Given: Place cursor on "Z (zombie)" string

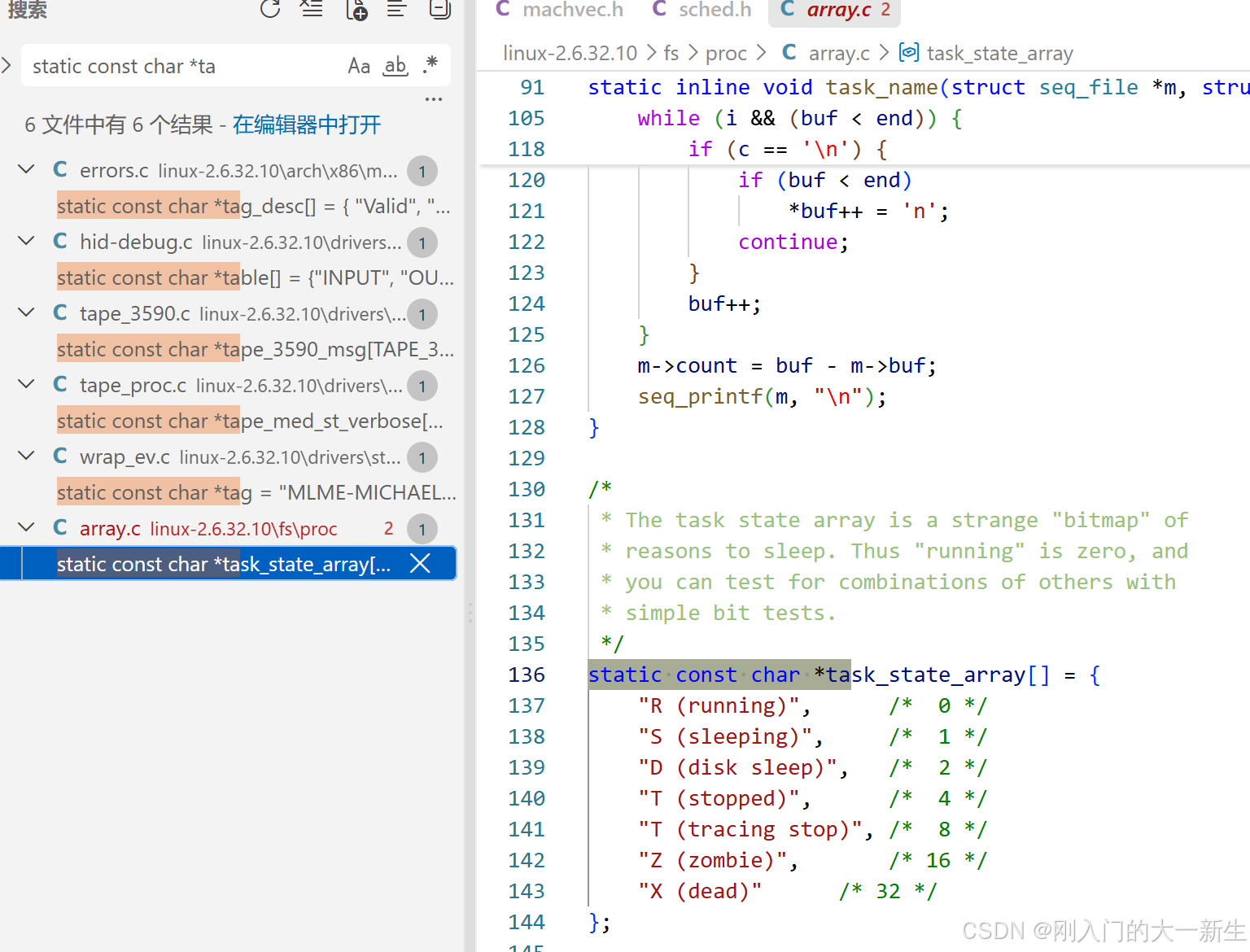Looking at the screenshot, I should click(x=712, y=860).
